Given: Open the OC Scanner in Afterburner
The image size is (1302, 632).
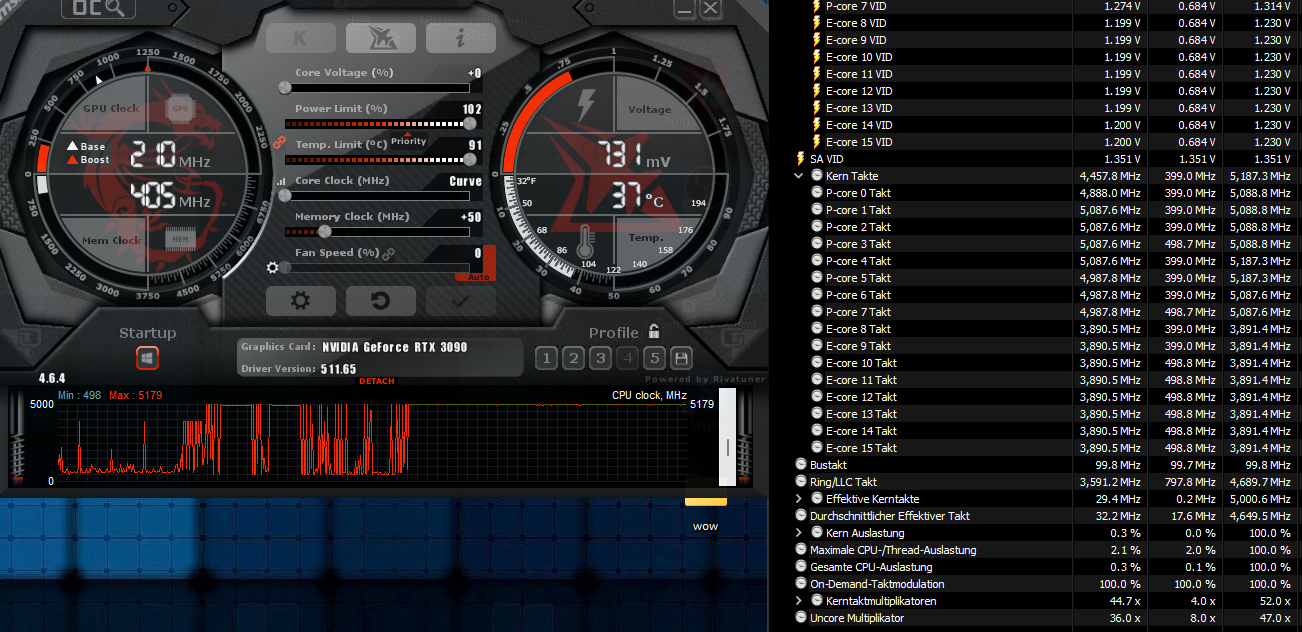Looking at the screenshot, I should 98,9.
